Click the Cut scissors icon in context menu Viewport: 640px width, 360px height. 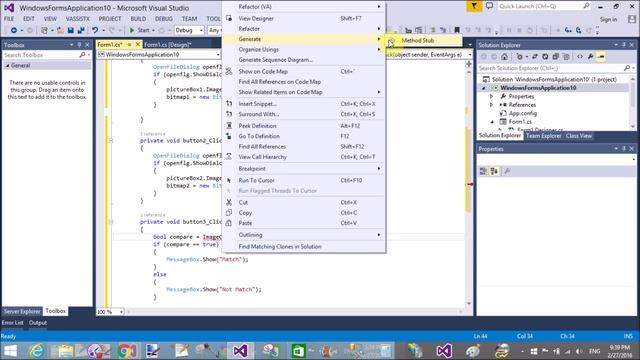point(229,202)
